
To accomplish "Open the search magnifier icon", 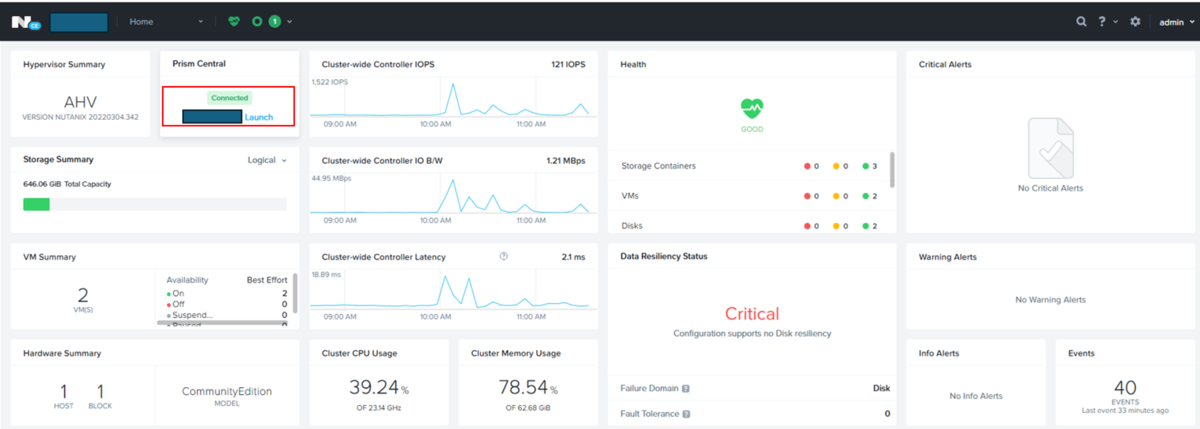I will 1081,21.
